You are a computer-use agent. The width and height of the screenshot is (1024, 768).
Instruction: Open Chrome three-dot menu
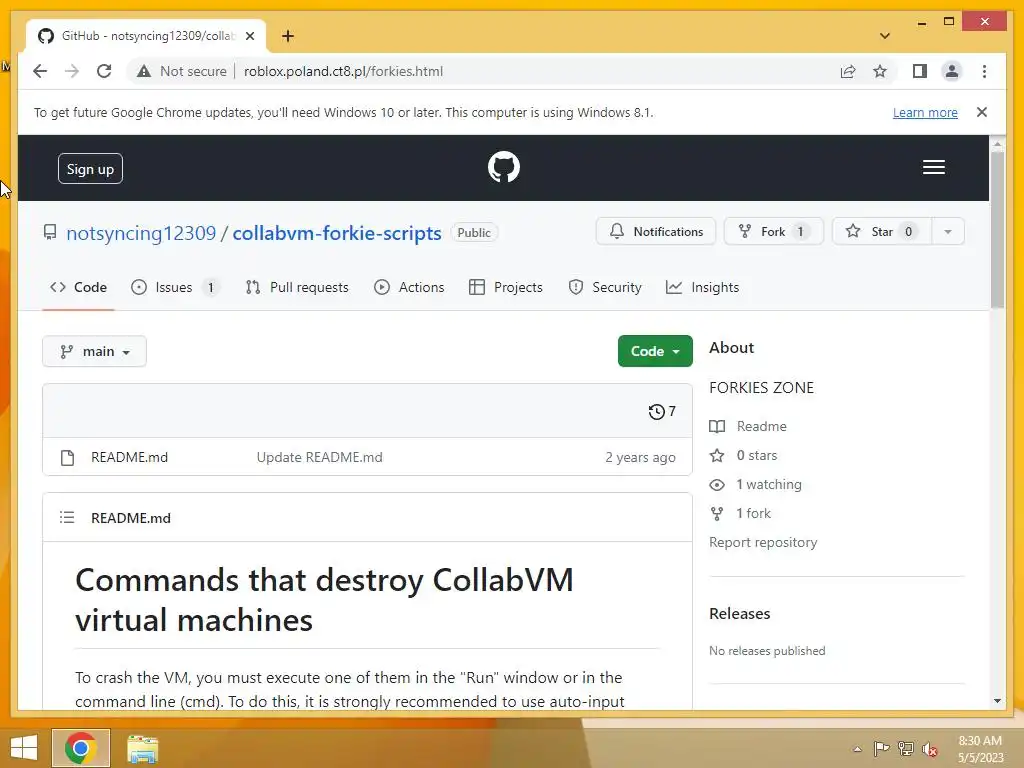coord(984,71)
